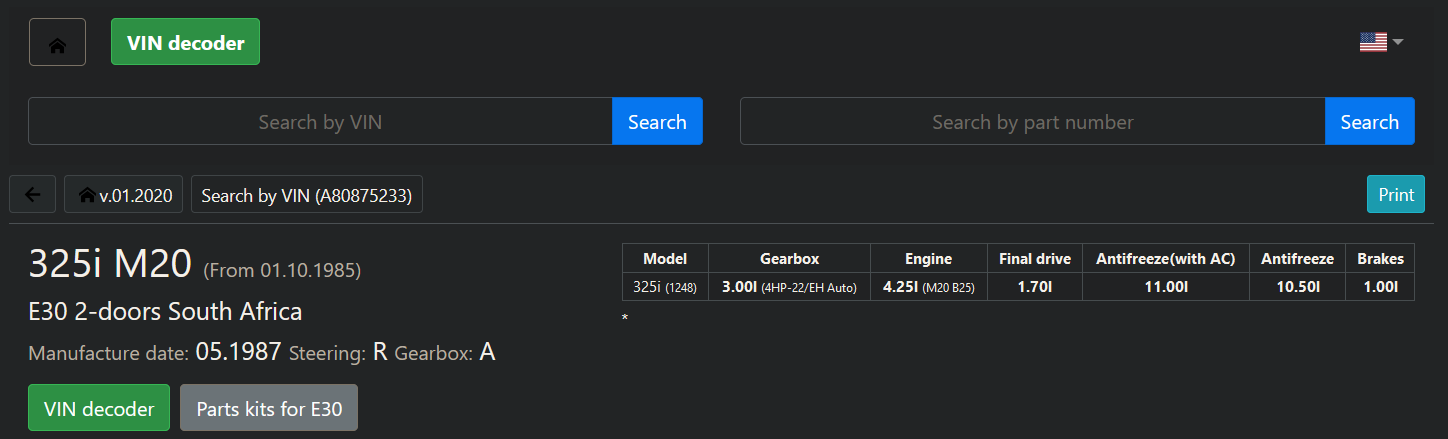
Task: Click the green VIN decoder button below manufacture date
Action: tap(99, 409)
